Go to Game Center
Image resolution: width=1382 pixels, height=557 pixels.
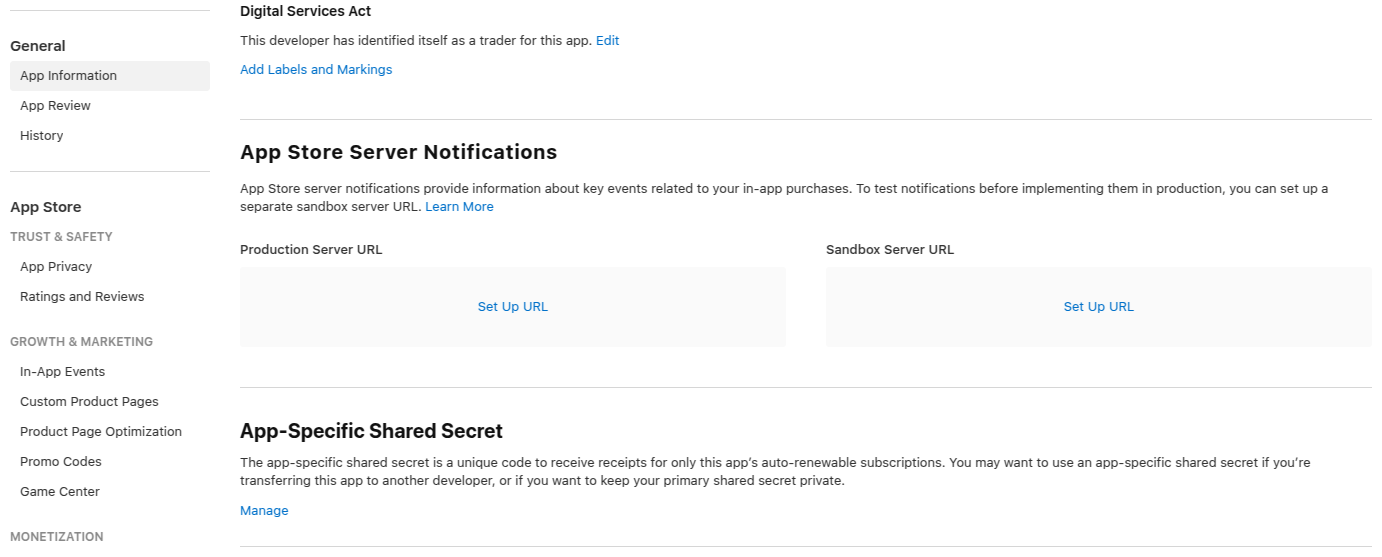pos(60,492)
